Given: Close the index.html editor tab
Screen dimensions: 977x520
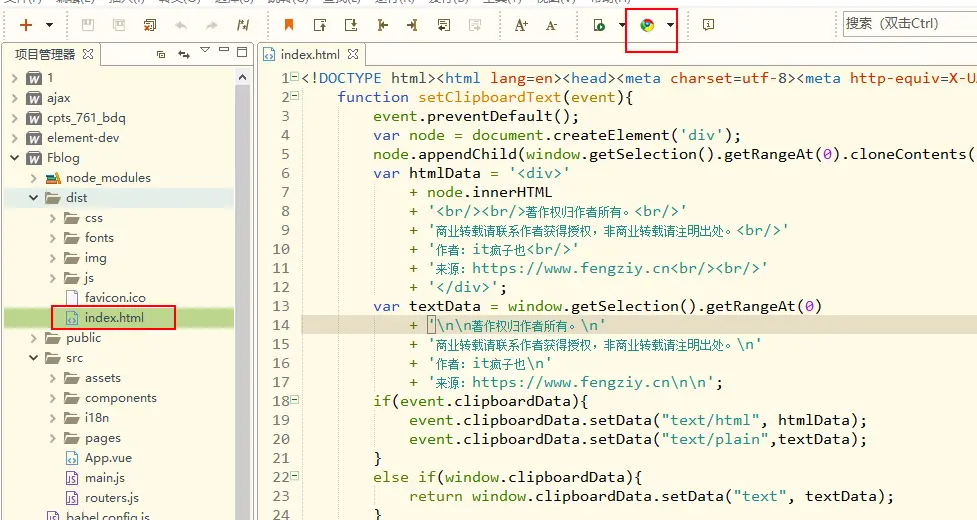Looking at the screenshot, I should (x=353, y=54).
